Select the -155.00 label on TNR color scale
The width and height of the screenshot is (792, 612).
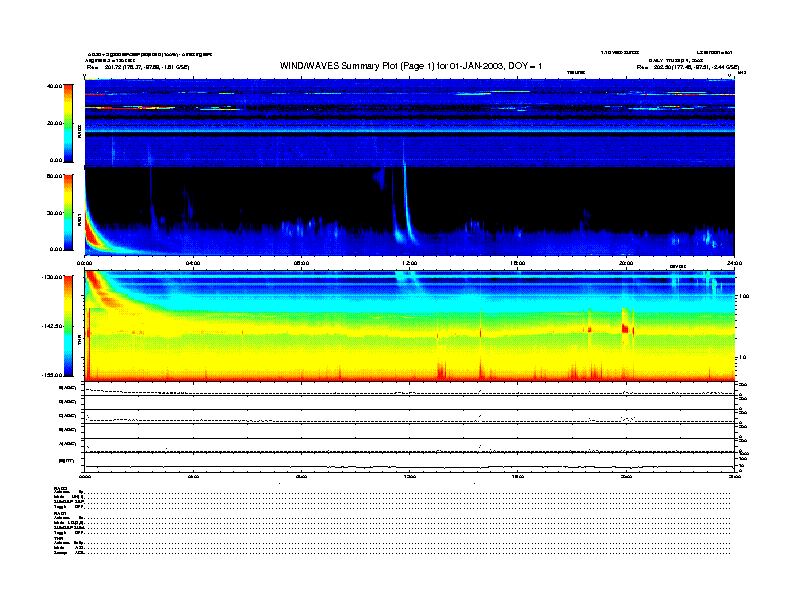[52, 375]
